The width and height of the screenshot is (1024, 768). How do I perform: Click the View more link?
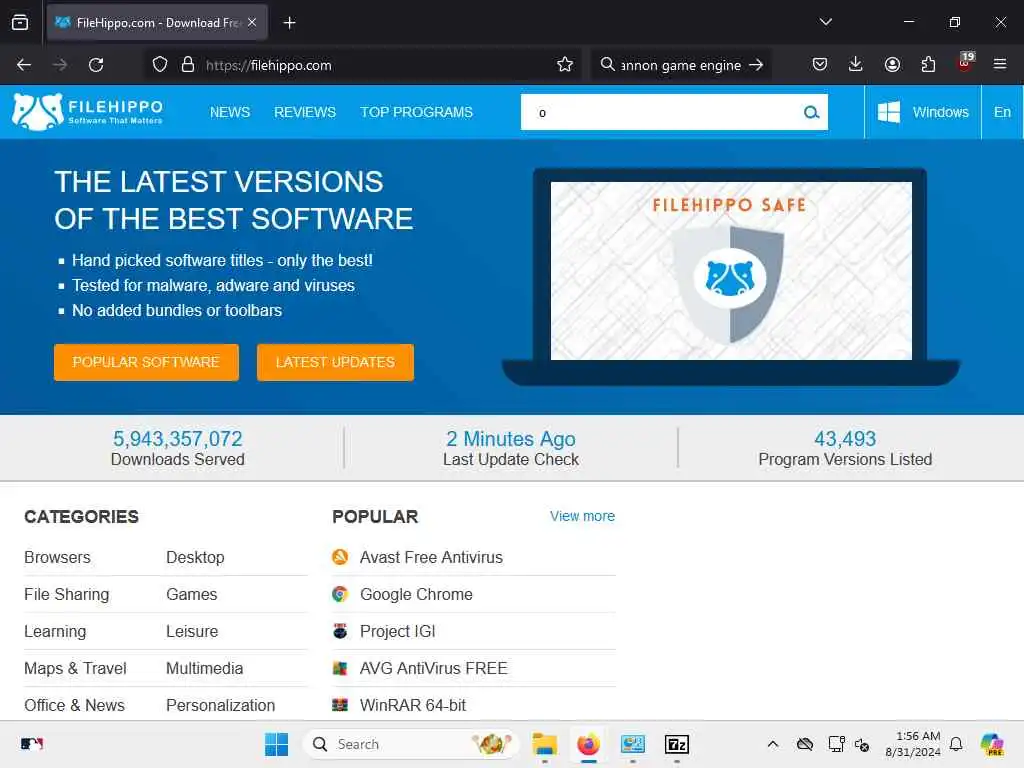[x=583, y=516]
